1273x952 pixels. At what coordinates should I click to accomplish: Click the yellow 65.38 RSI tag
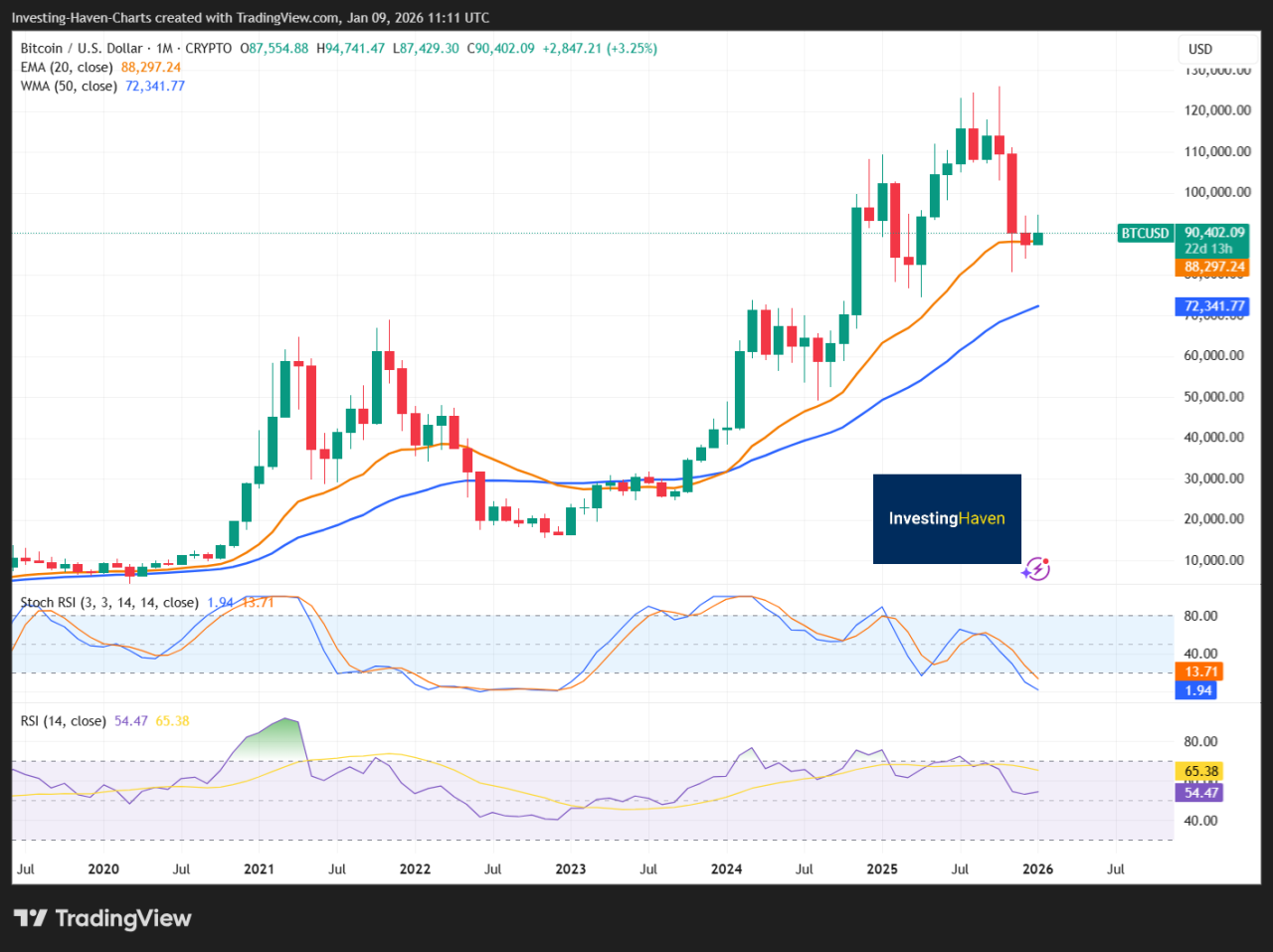1198,771
